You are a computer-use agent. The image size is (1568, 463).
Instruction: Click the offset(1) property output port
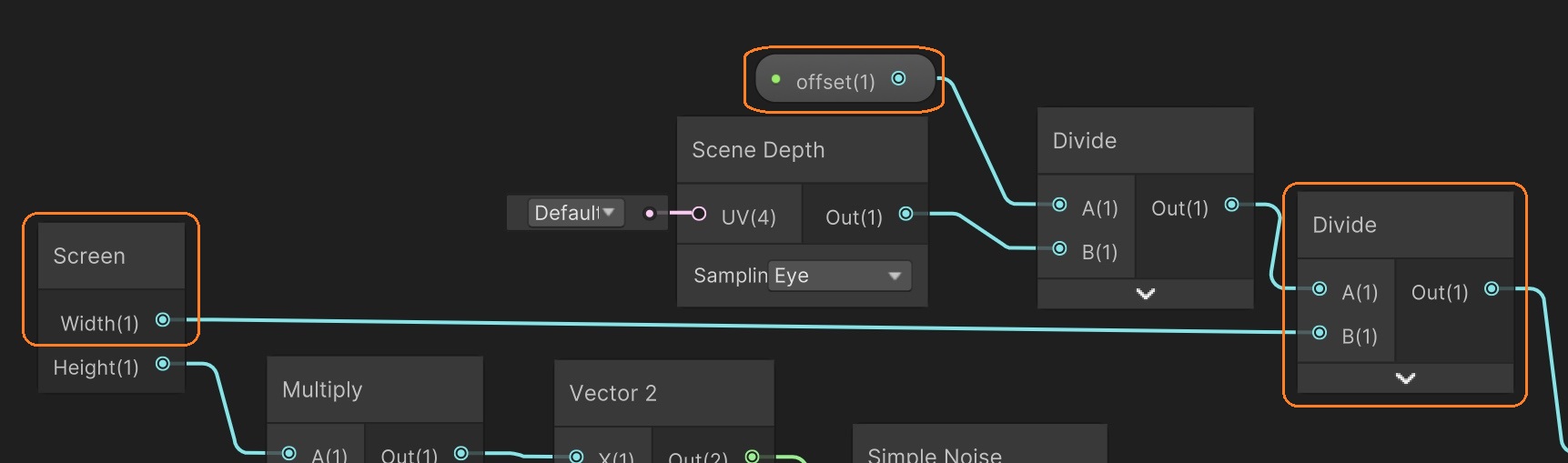pyautogui.click(x=898, y=79)
